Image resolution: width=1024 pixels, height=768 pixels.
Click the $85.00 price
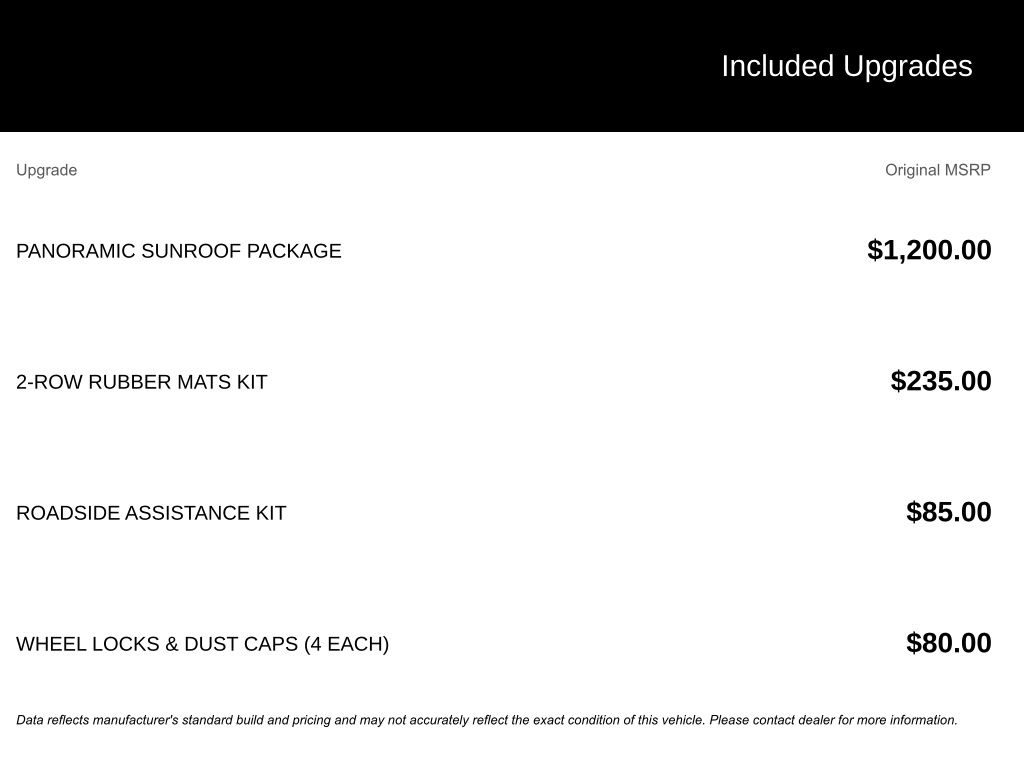click(x=948, y=512)
